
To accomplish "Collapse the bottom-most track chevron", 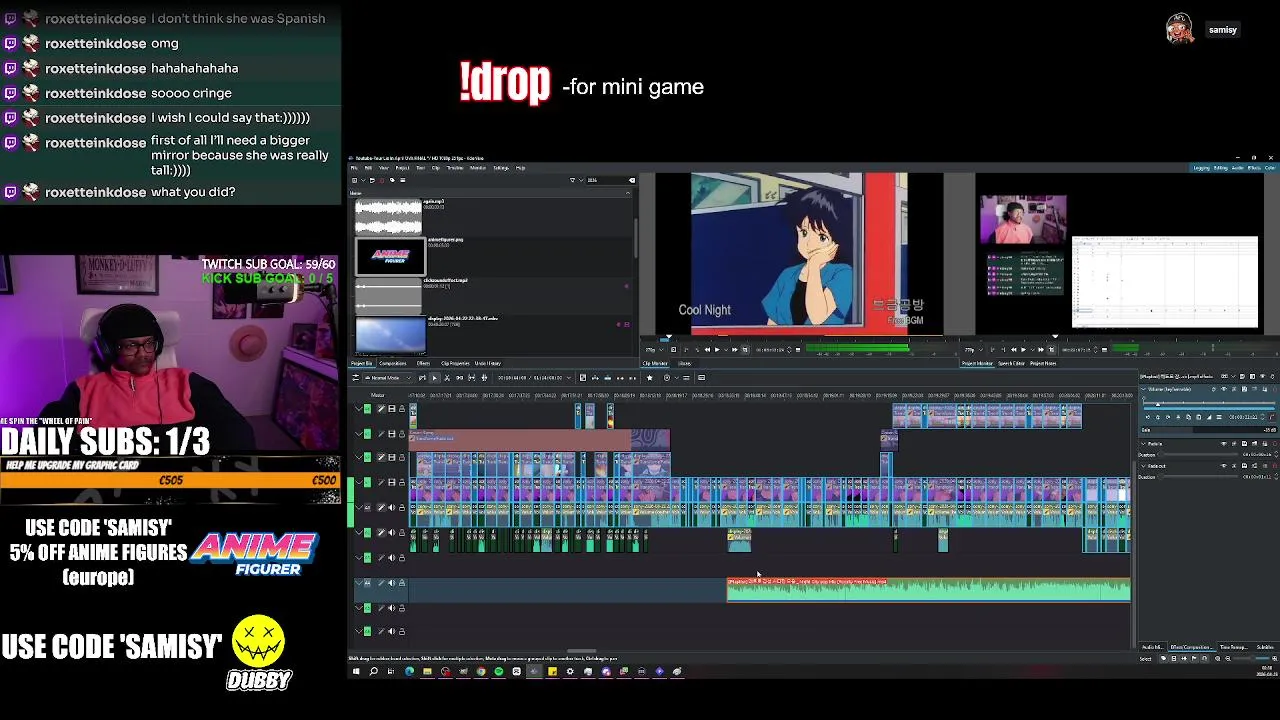I will click(x=359, y=631).
